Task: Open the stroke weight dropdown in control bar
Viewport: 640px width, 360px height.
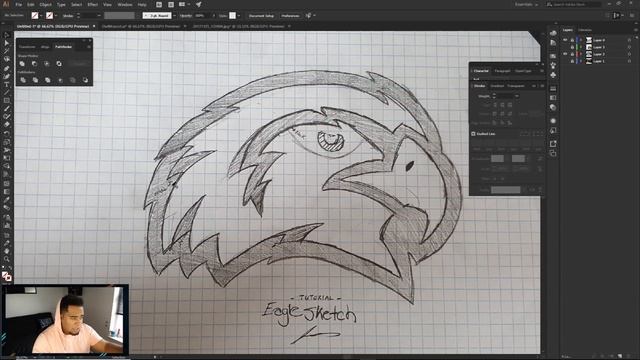Action: (98, 16)
